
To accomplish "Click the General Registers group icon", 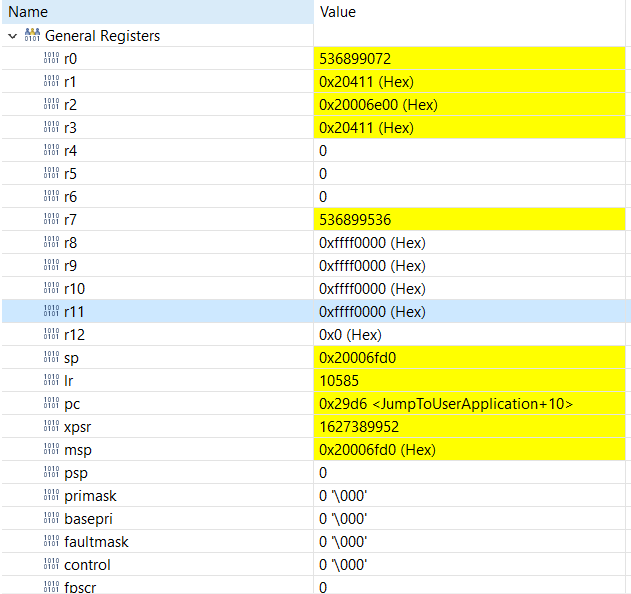I will point(32,36).
